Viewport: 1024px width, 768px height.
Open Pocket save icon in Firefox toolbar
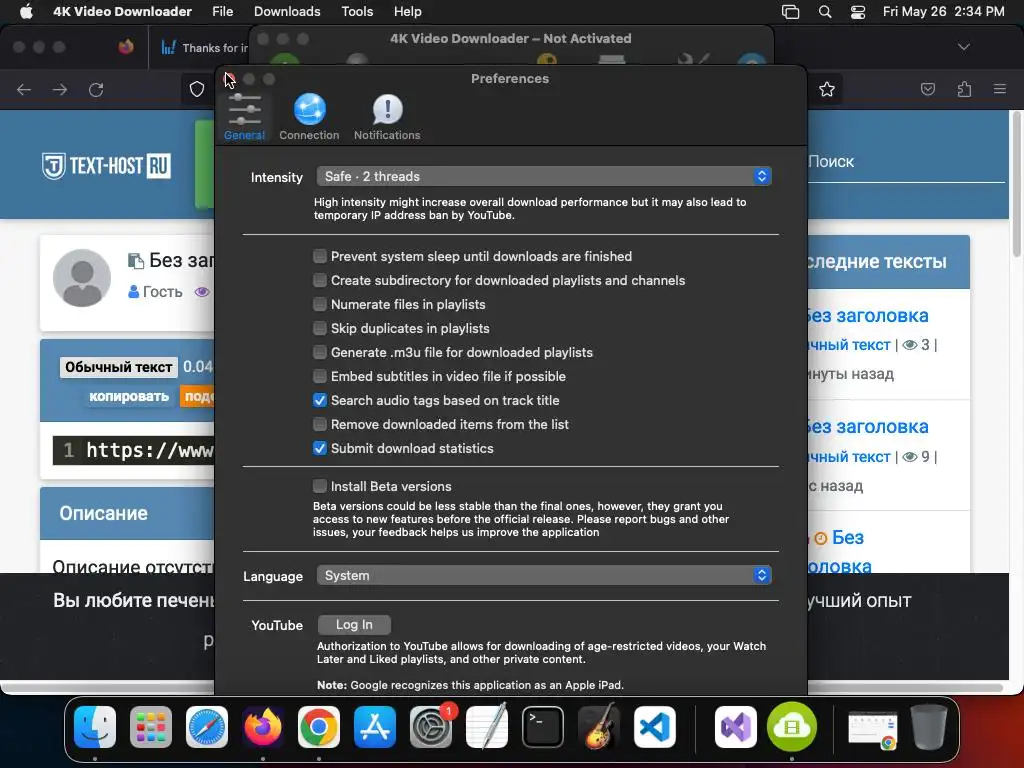pos(928,89)
